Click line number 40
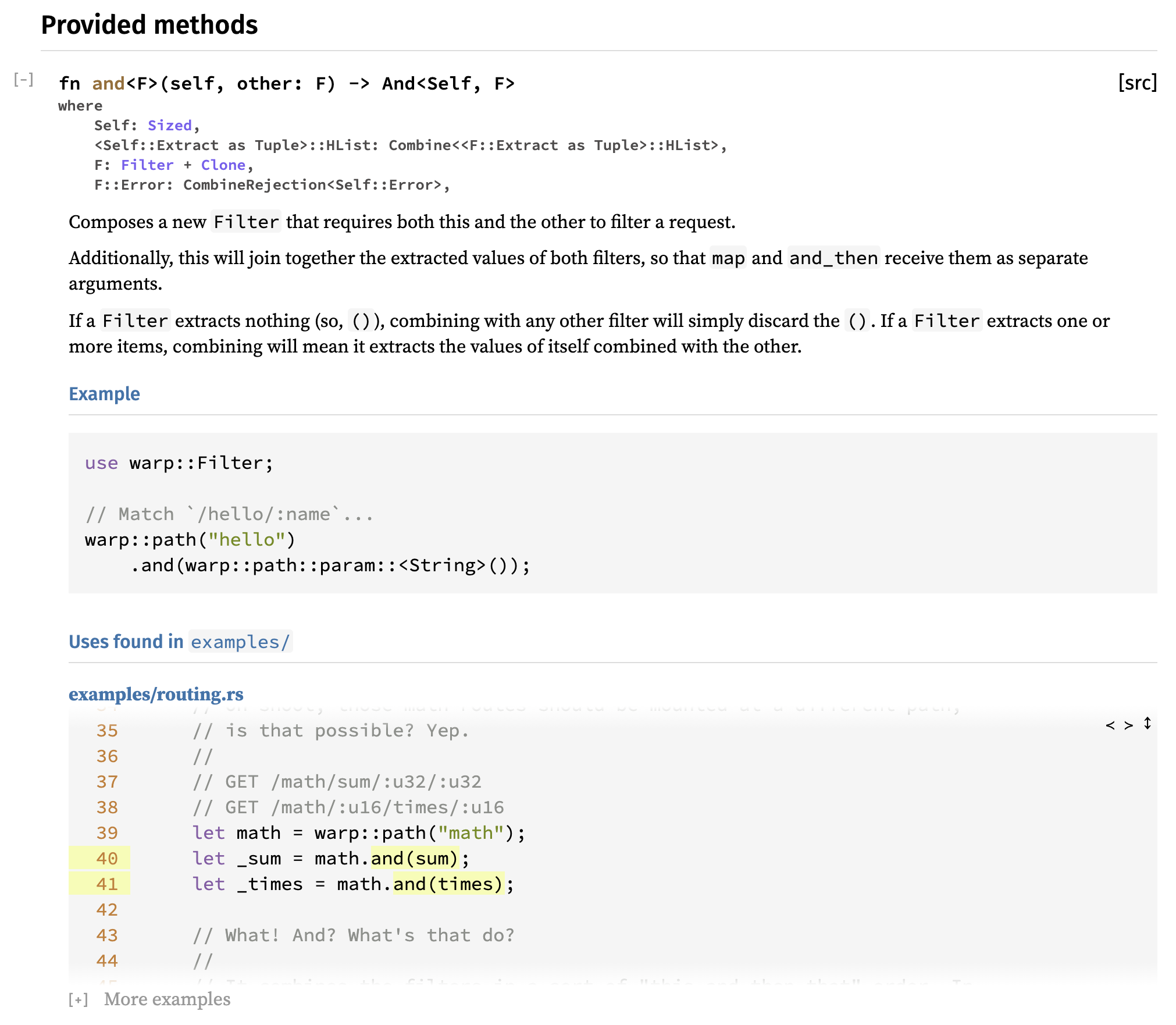The width and height of the screenshot is (1176, 1025). (107, 859)
